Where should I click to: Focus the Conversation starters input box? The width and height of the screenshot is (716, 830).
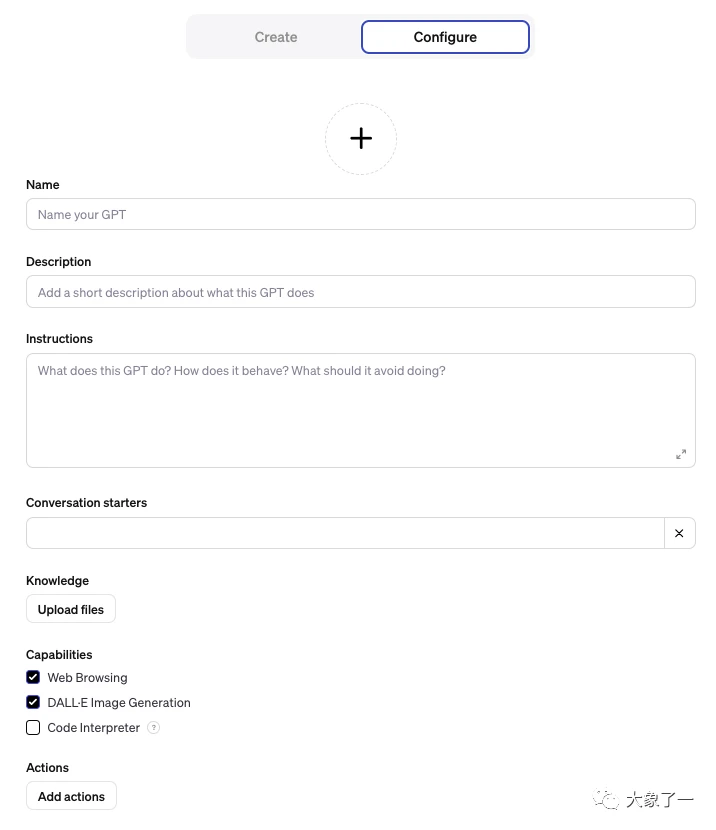coord(345,533)
